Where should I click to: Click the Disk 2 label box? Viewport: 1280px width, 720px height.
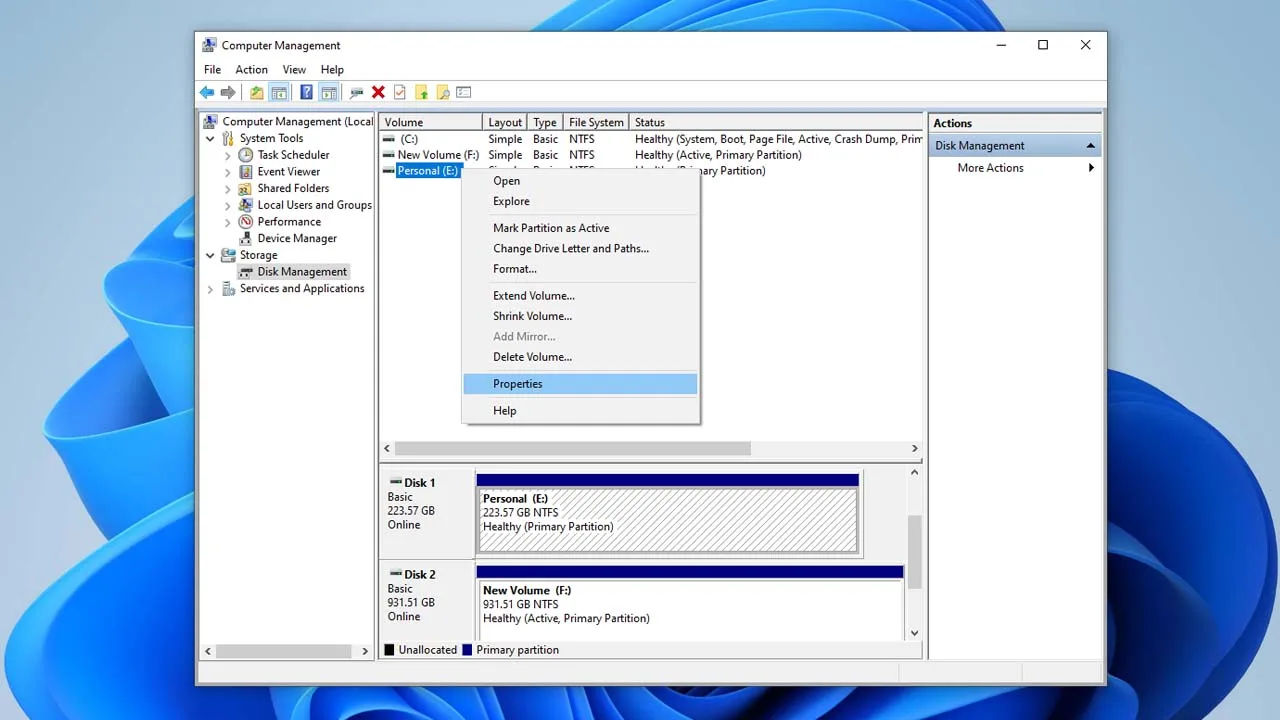(x=427, y=601)
